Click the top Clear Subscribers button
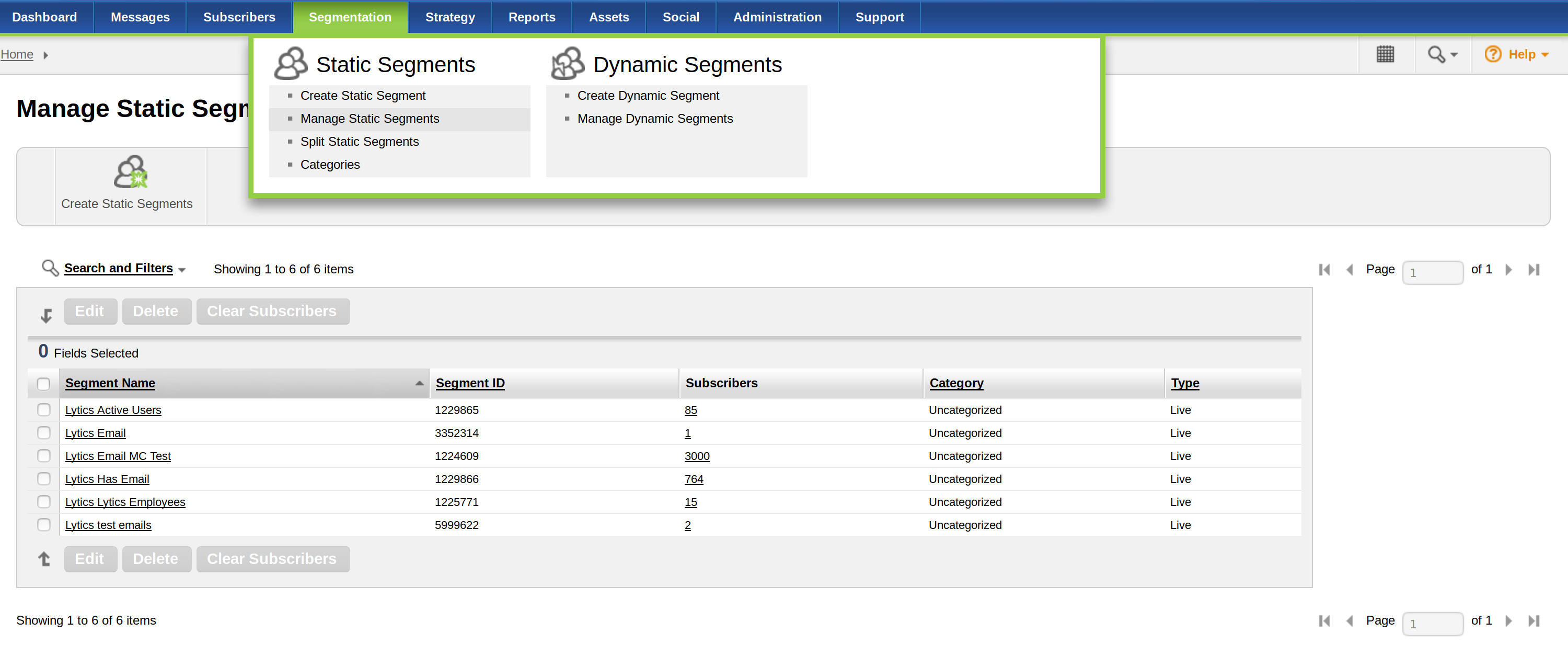The image size is (1568, 668). coord(273,311)
